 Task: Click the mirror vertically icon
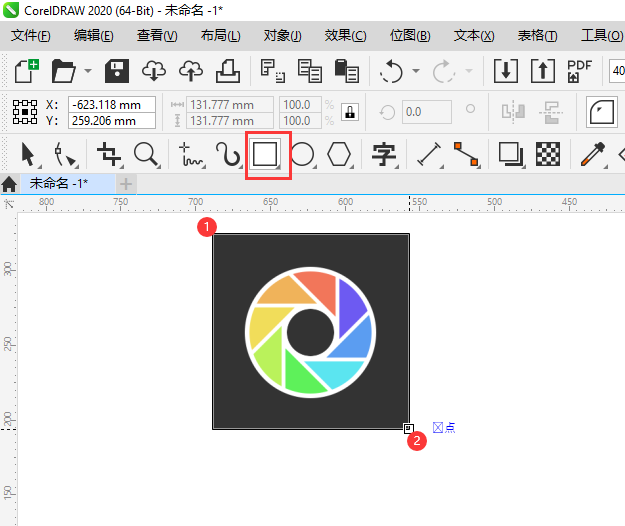550,112
